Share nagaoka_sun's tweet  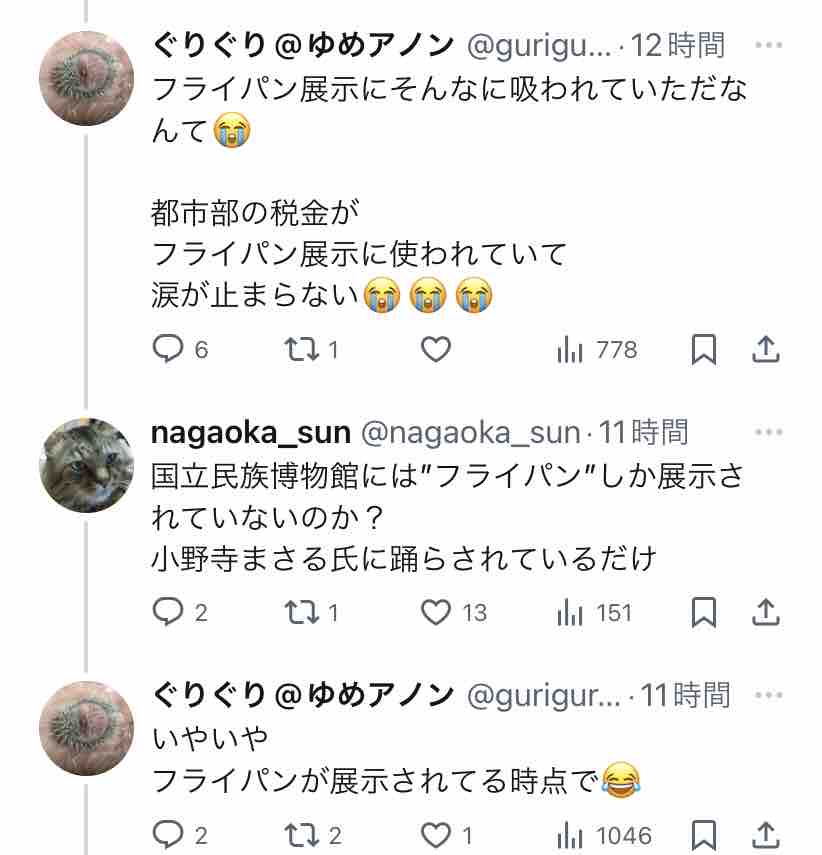[x=765, y=612]
